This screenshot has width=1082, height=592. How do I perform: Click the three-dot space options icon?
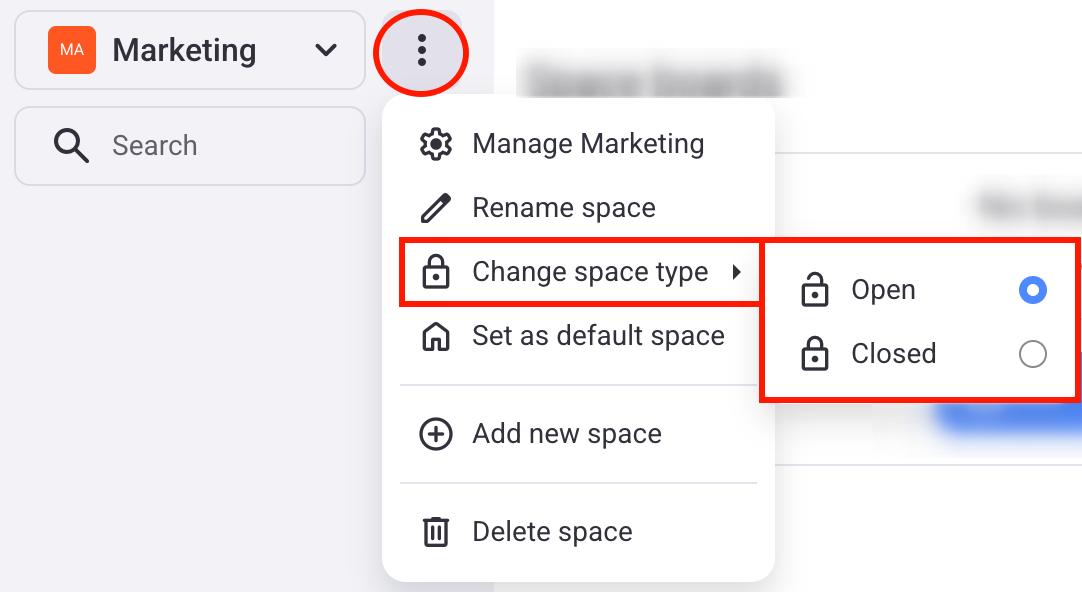click(421, 50)
